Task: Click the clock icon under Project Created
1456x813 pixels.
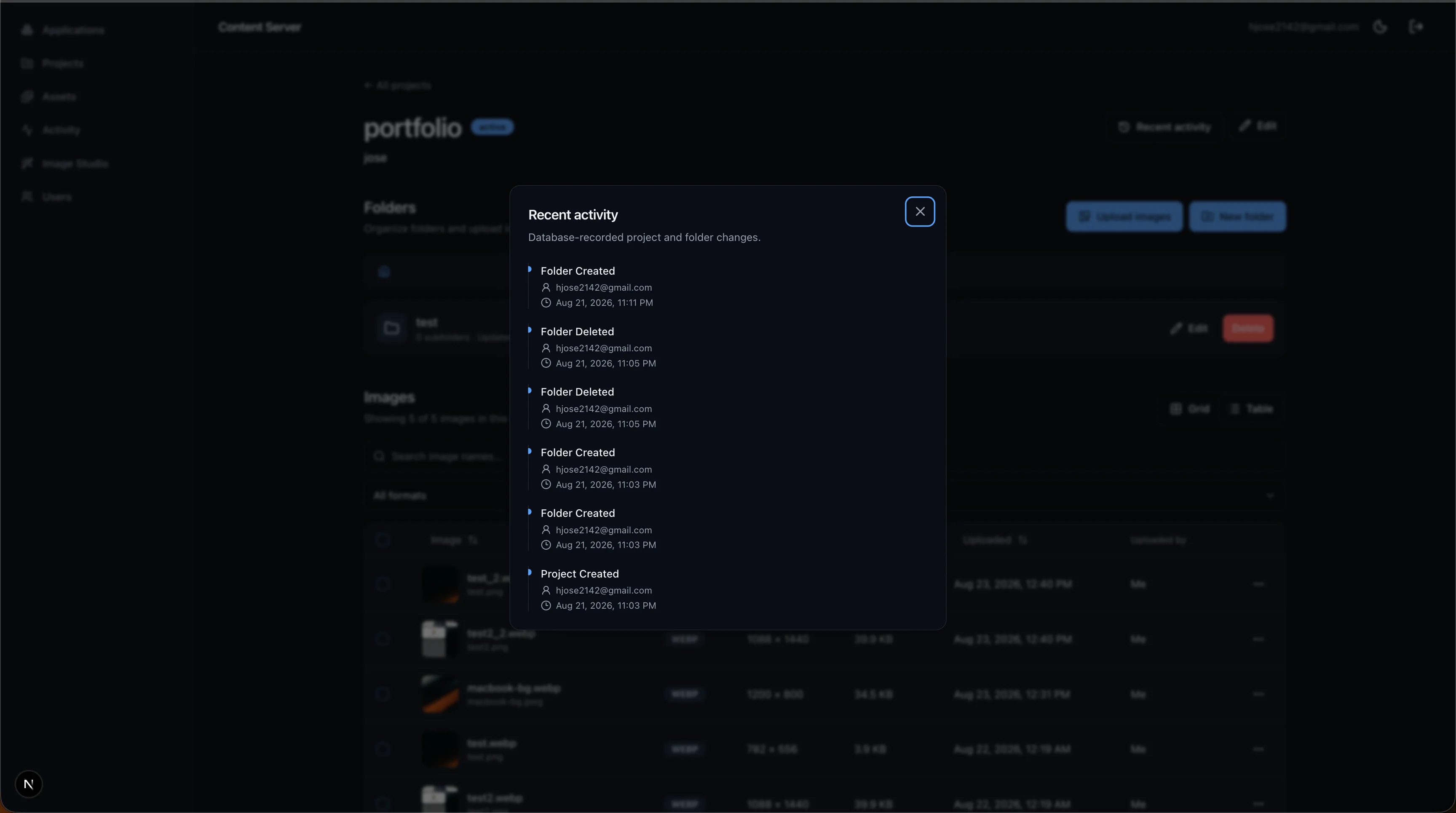Action: [546, 605]
